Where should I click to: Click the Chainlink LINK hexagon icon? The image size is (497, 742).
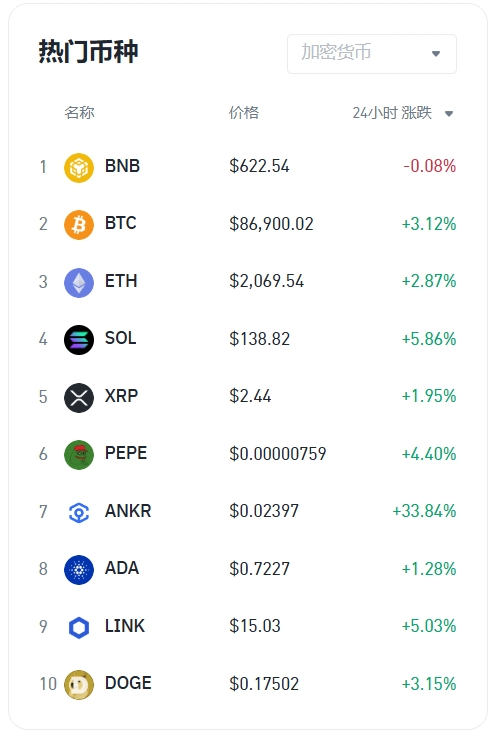click(x=79, y=627)
